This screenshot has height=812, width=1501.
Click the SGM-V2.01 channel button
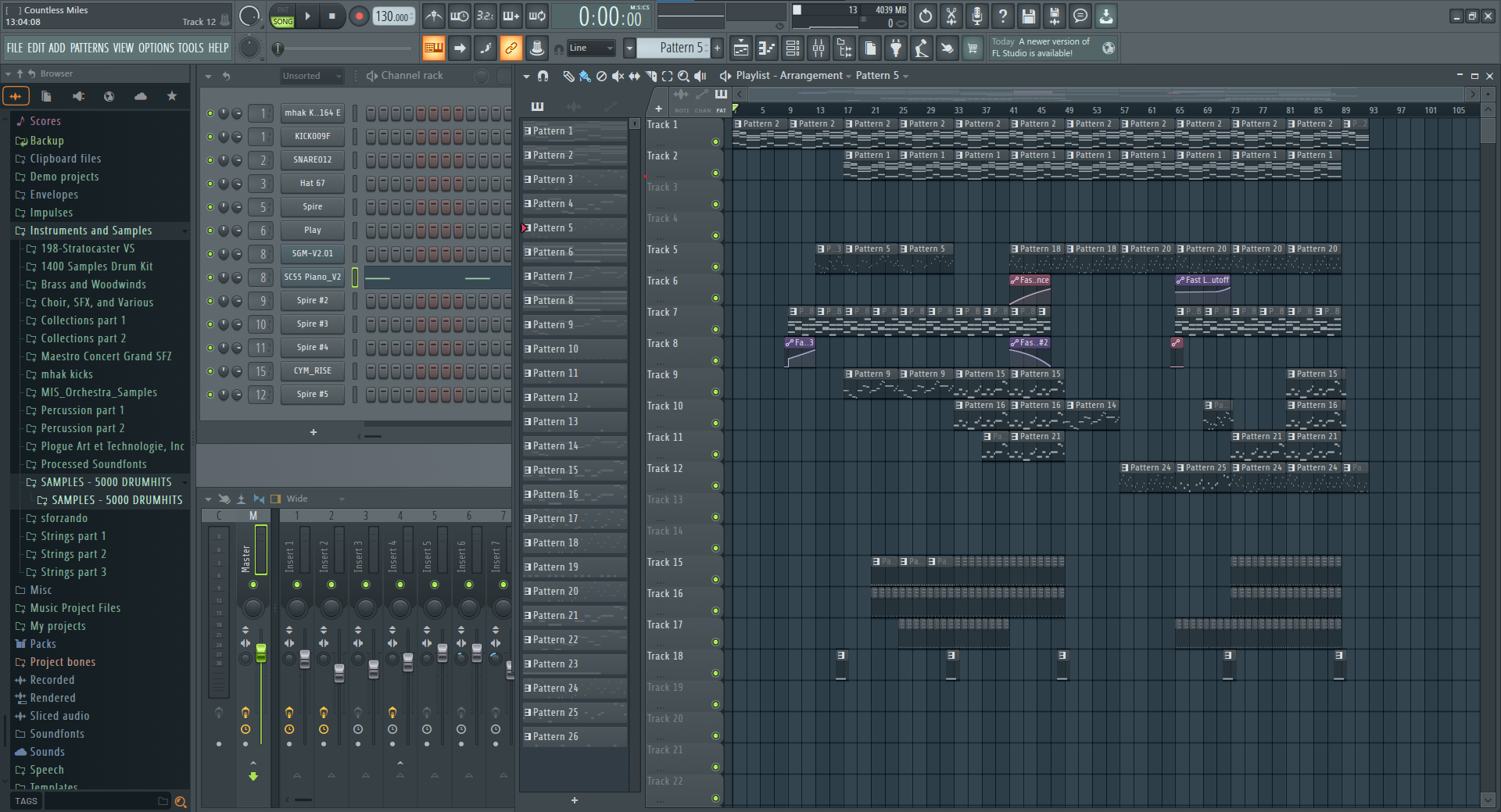313,254
